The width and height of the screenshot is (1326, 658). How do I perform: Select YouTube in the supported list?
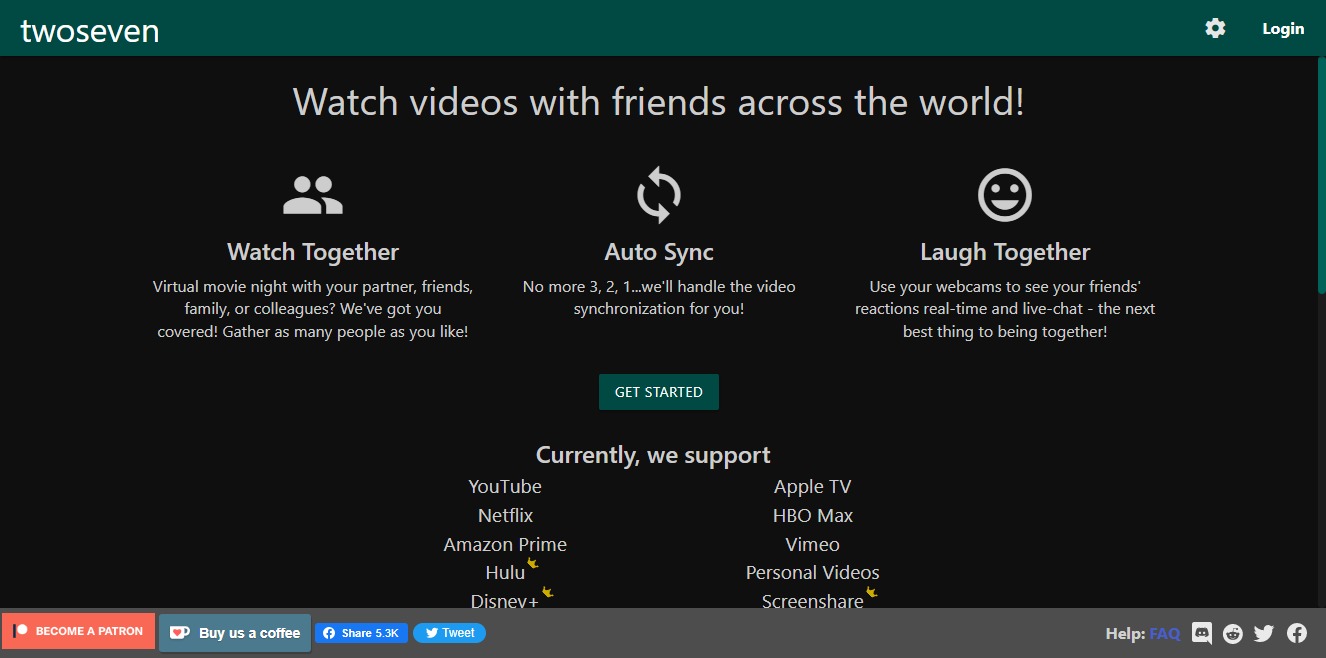(505, 487)
